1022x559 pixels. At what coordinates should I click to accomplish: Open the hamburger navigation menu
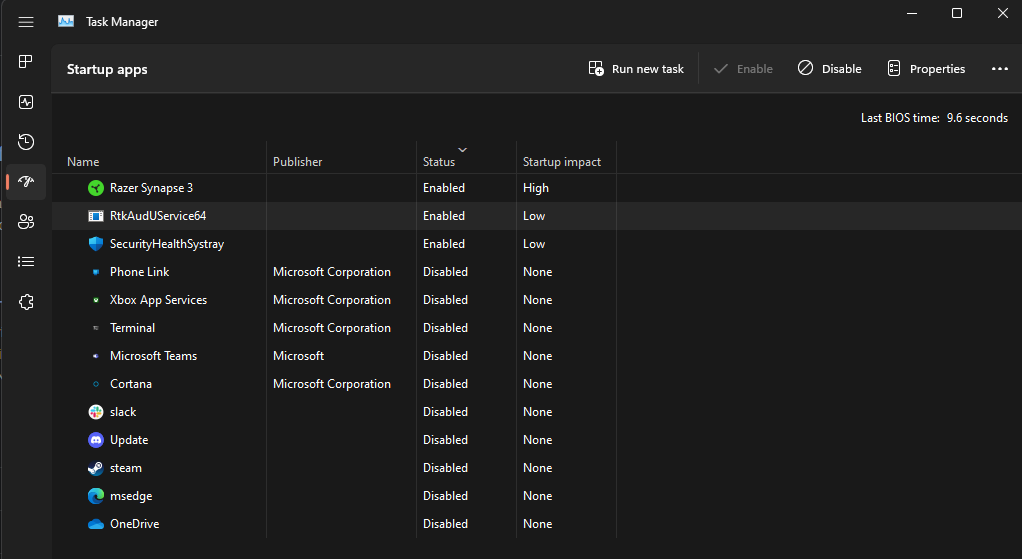pos(26,22)
